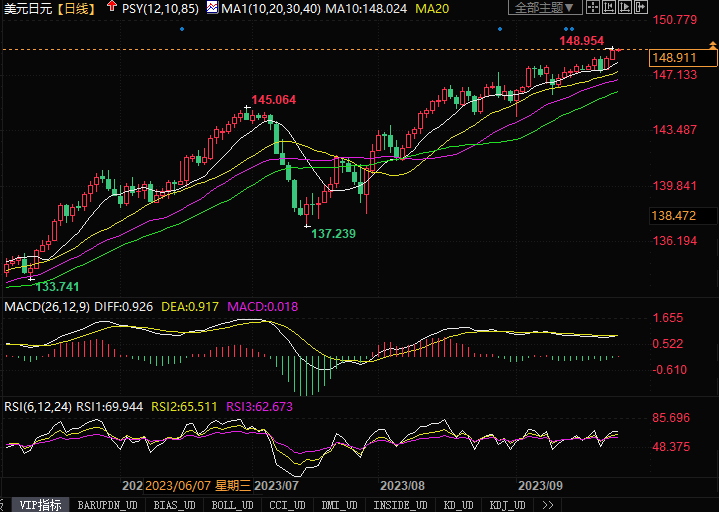Click the 1.655 MACD axis label
Image resolution: width=719 pixels, height=512 pixels.
click(668, 318)
